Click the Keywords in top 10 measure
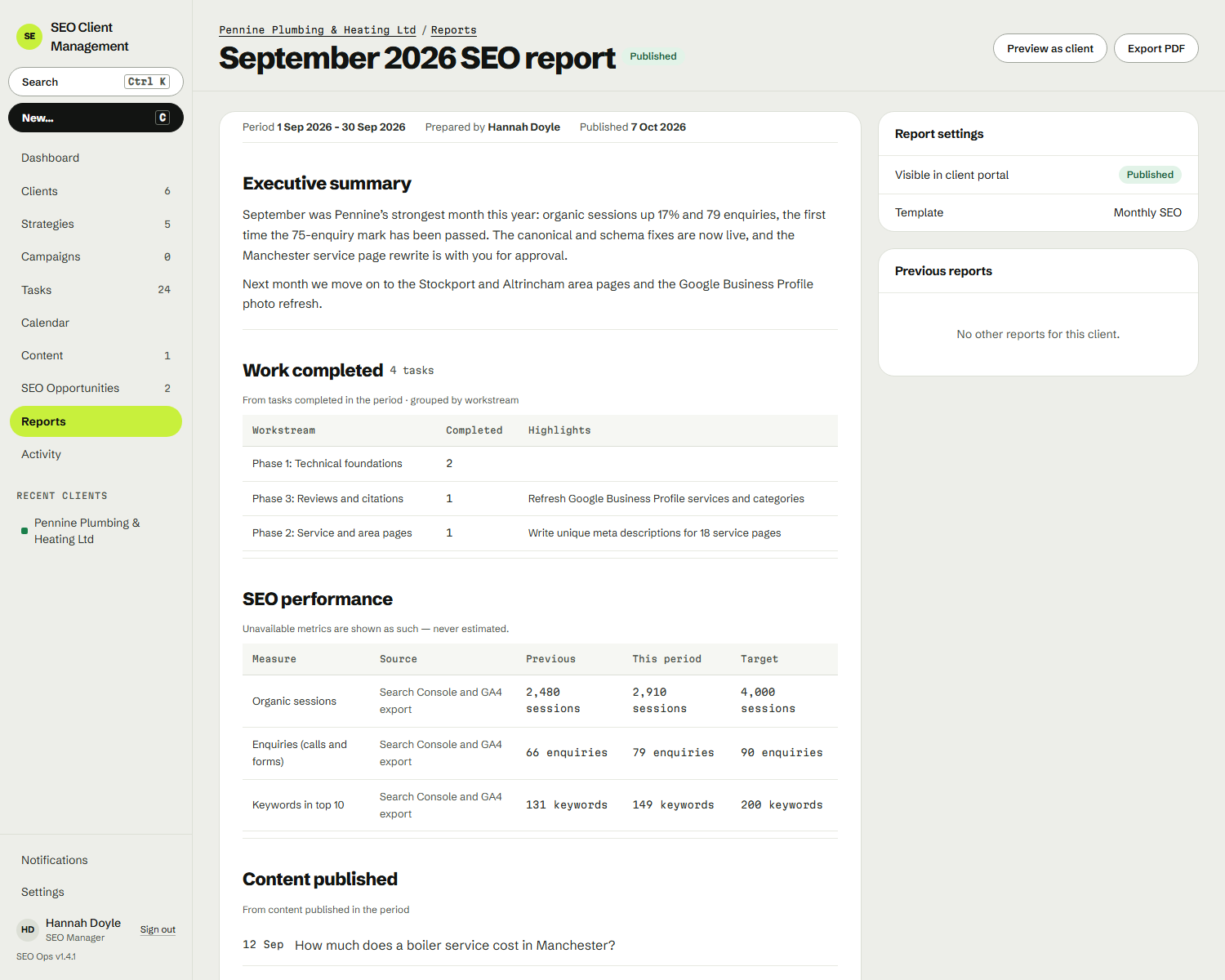 (298, 805)
